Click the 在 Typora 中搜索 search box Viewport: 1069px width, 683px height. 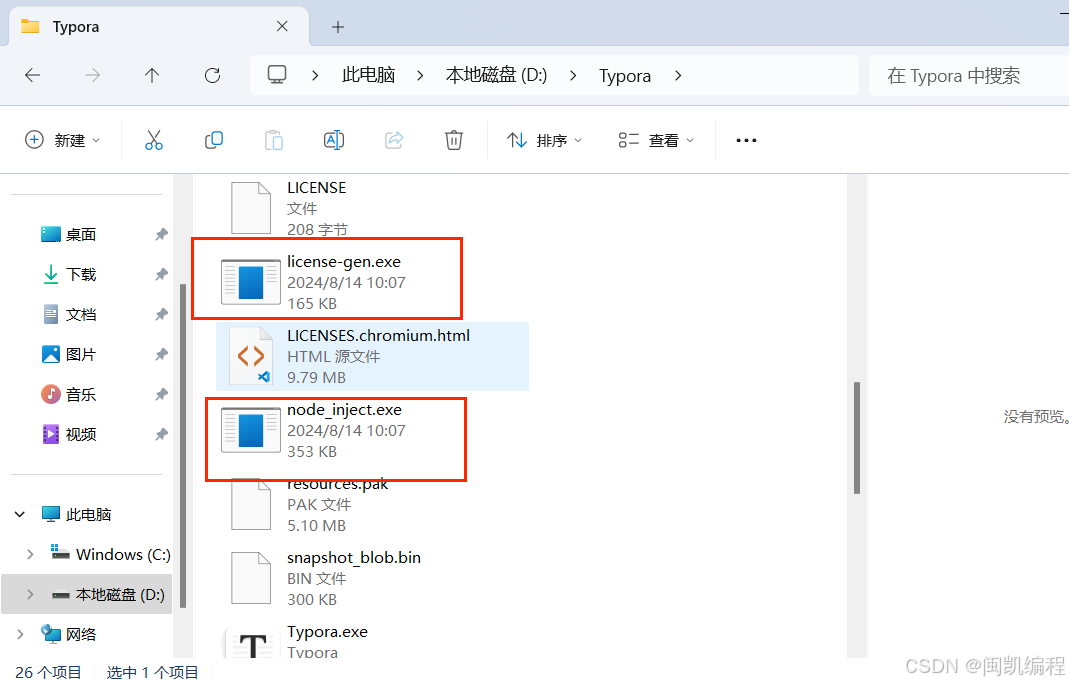point(969,75)
